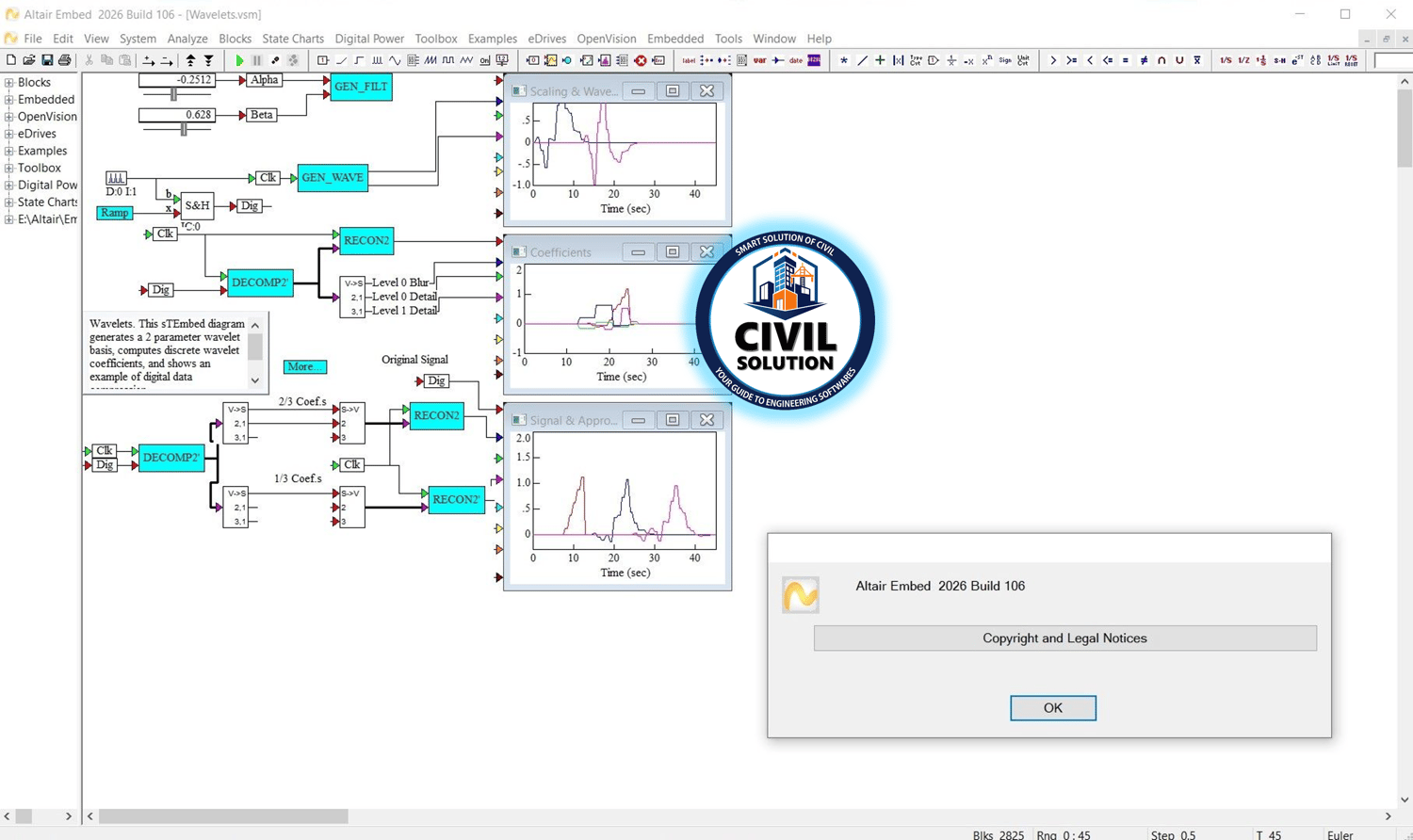This screenshot has width=1413, height=840.
Task: Click 'Euler' in the status bar
Action: click(1340, 834)
